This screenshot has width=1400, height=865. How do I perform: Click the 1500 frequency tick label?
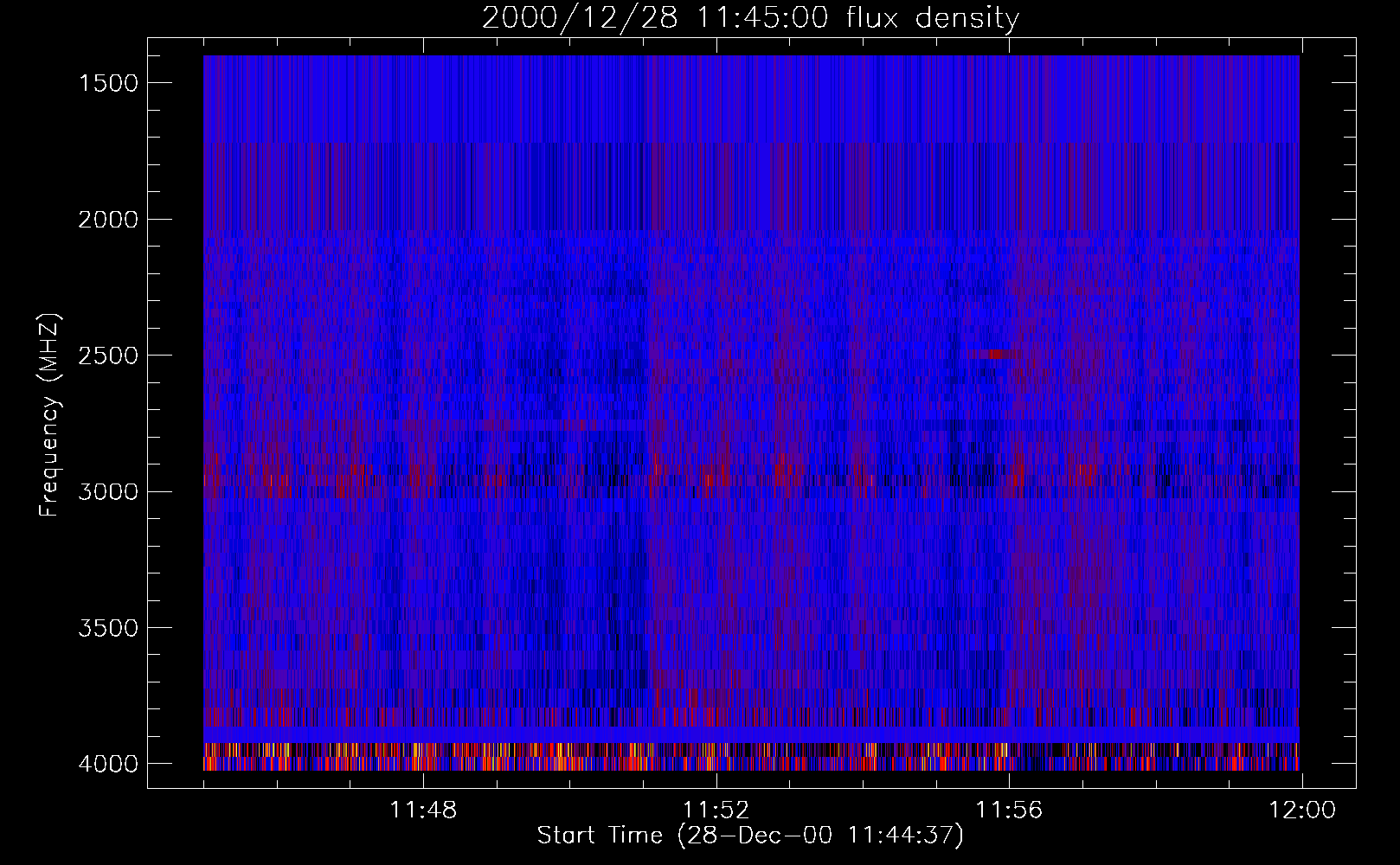[x=108, y=83]
